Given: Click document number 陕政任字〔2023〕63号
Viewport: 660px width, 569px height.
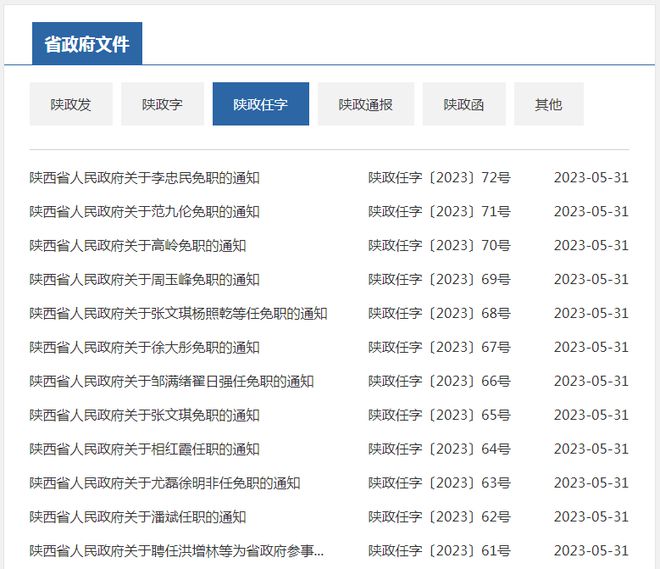Looking at the screenshot, I should [439, 483].
